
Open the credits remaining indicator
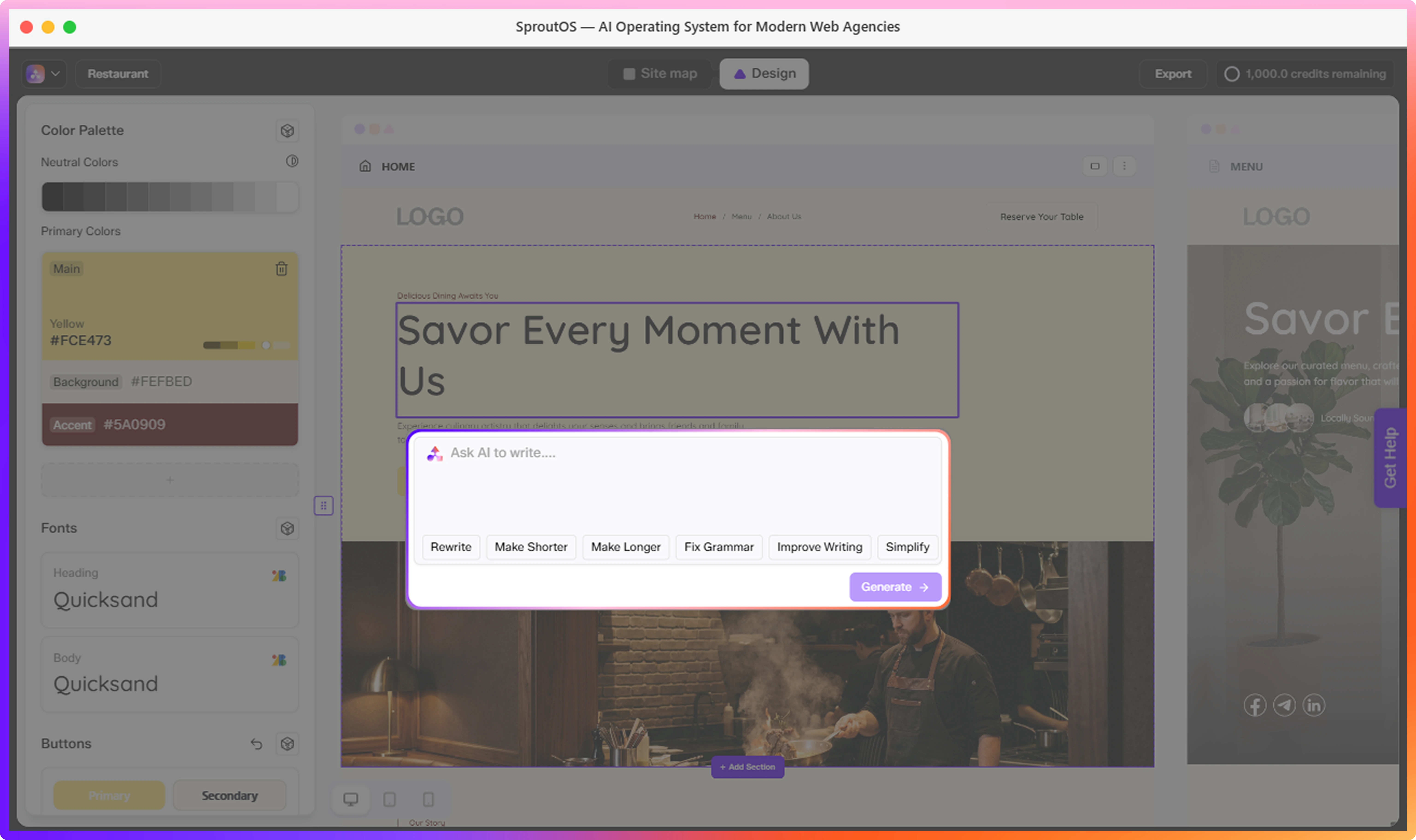click(x=1304, y=74)
